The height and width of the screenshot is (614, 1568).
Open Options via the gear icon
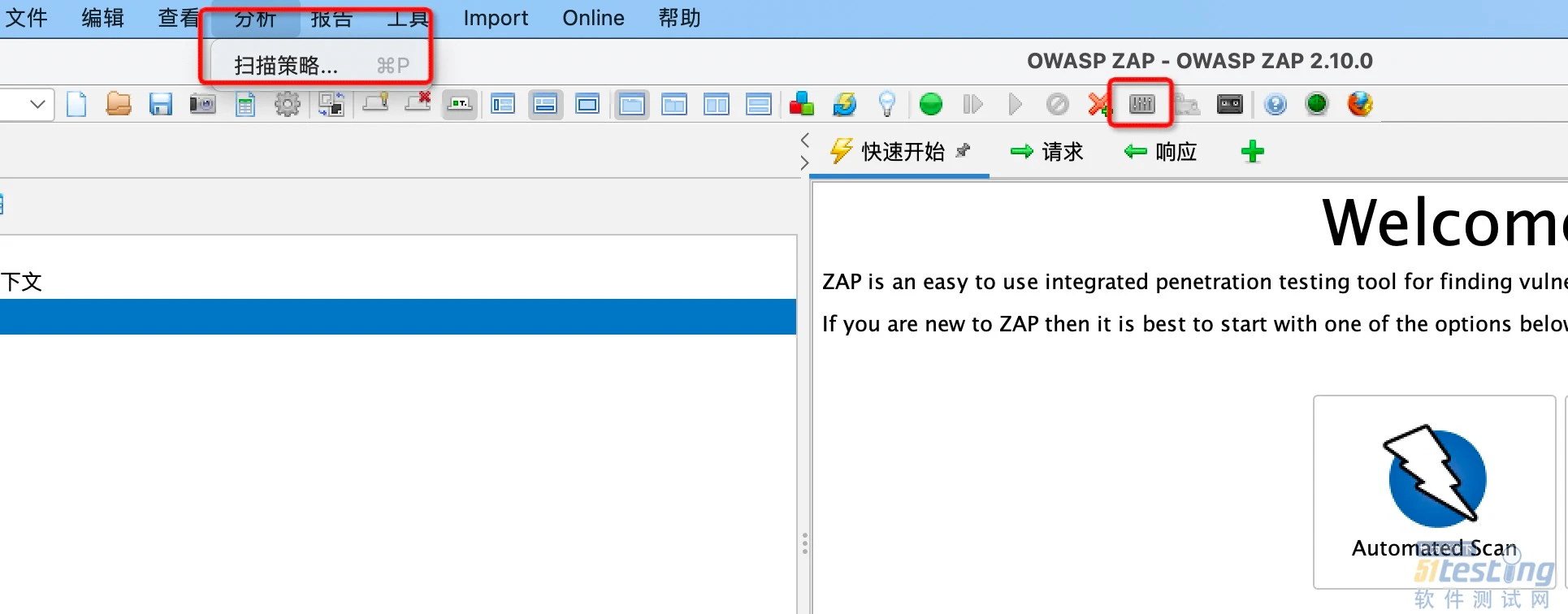coord(288,105)
